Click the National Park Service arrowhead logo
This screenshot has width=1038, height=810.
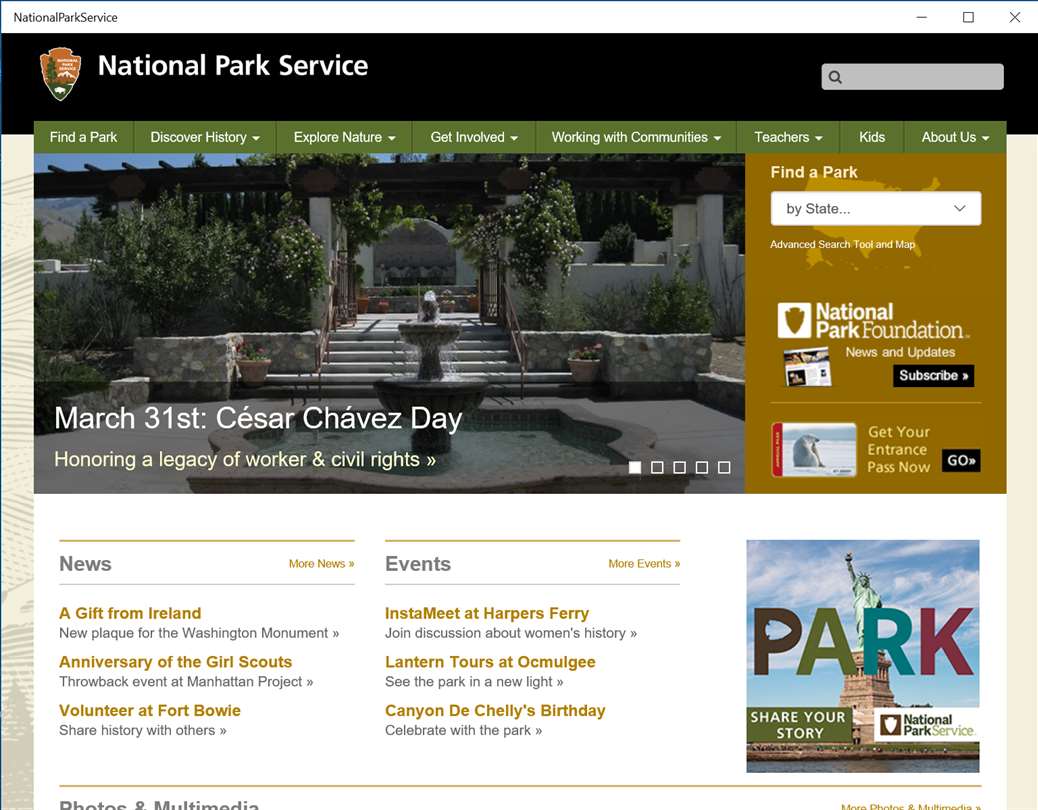(x=60, y=73)
